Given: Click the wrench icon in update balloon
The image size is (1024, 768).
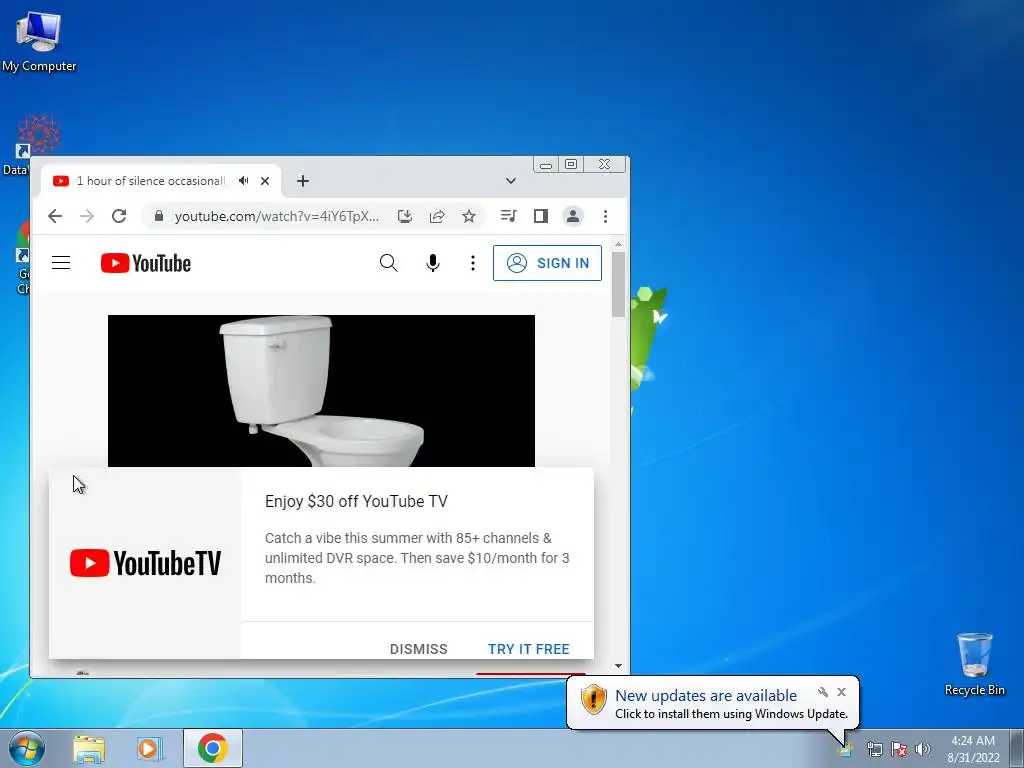Looking at the screenshot, I should click(823, 692).
